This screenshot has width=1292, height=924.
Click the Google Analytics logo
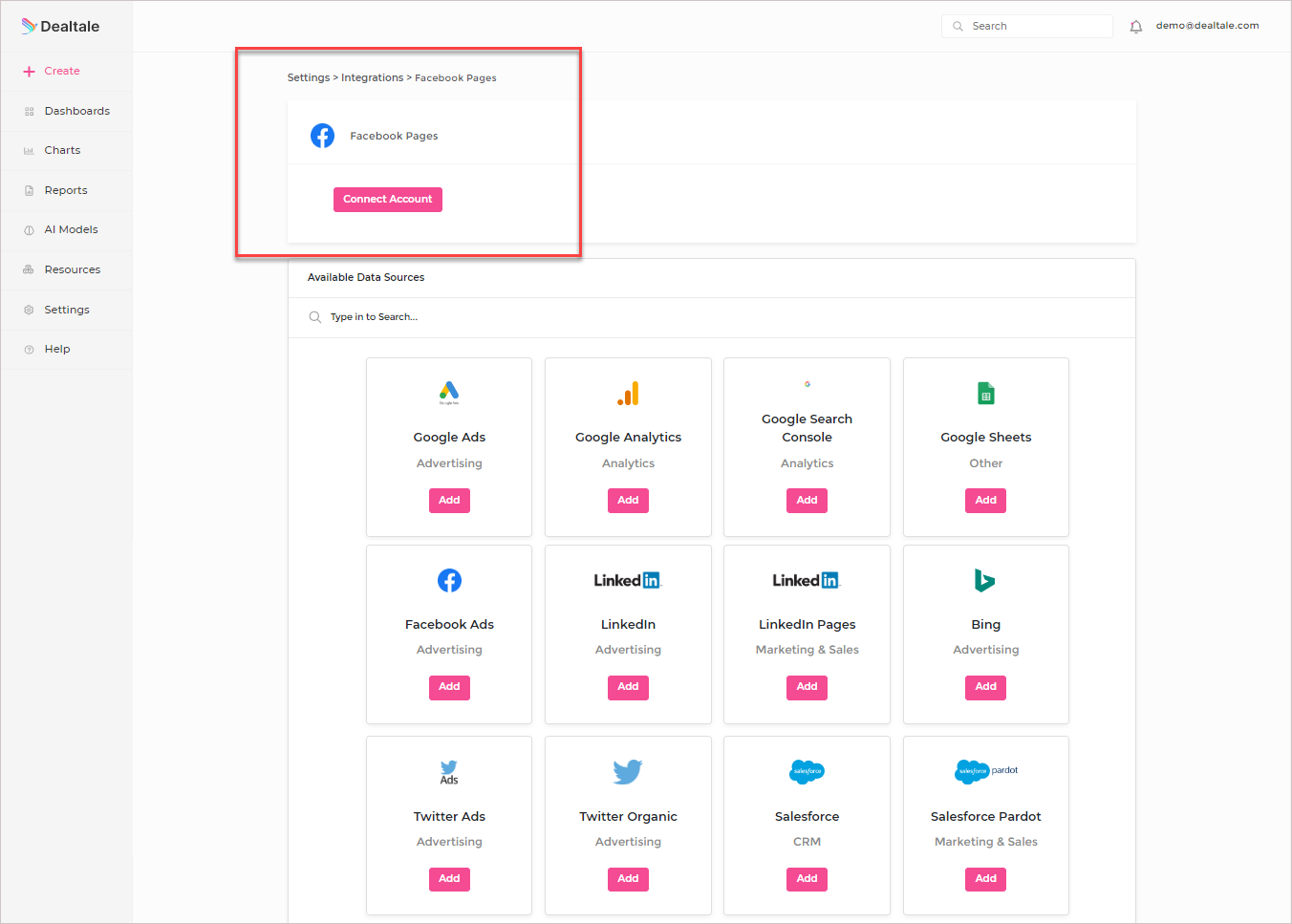point(628,394)
